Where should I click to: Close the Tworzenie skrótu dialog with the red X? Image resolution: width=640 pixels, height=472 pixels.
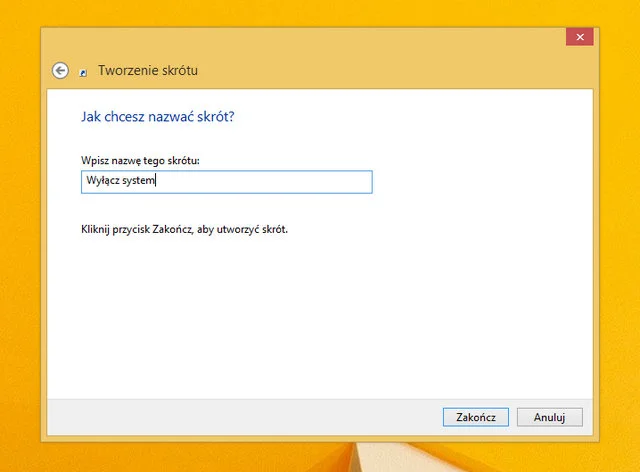click(x=579, y=37)
